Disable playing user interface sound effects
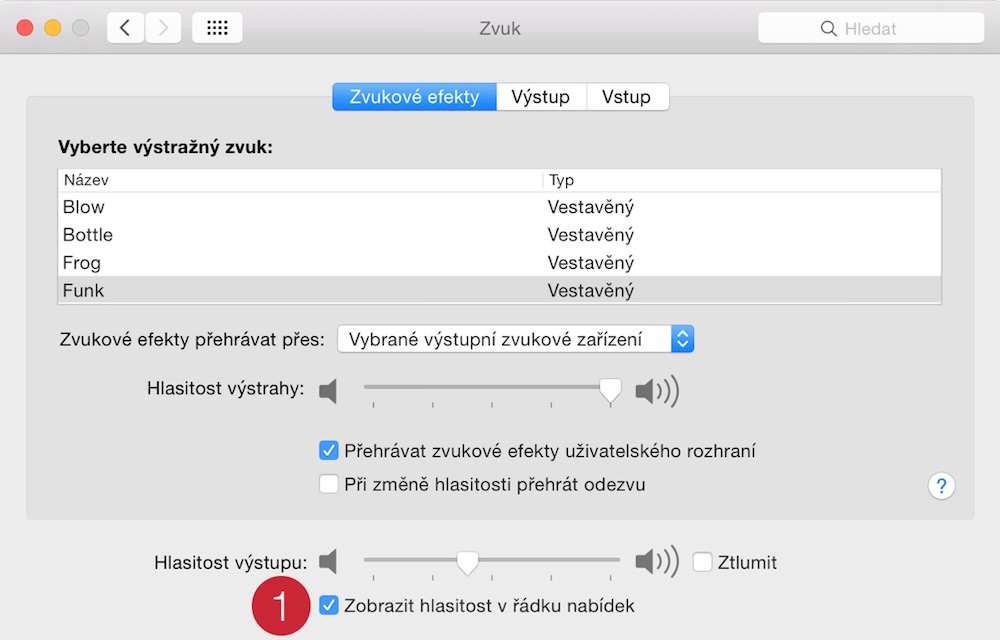The height and width of the screenshot is (640, 1000). [329, 451]
